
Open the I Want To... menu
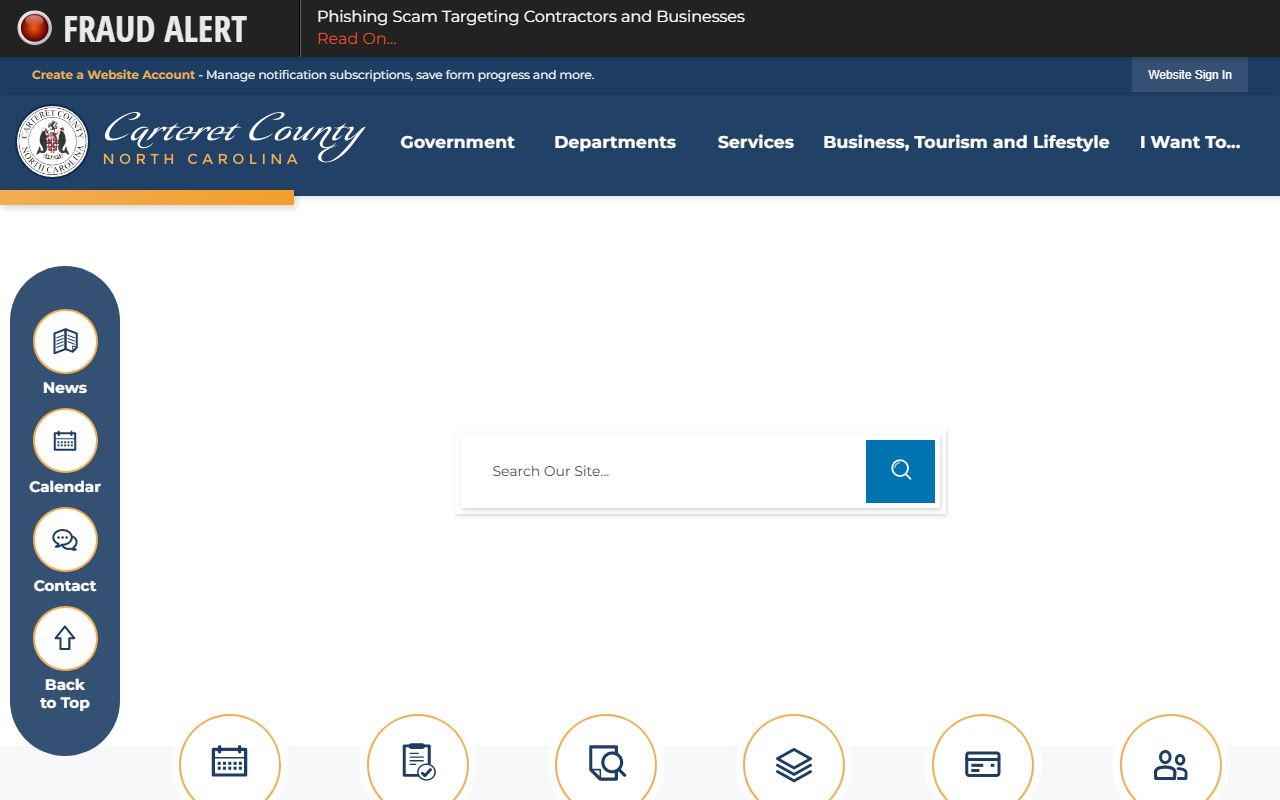pyautogui.click(x=1190, y=142)
